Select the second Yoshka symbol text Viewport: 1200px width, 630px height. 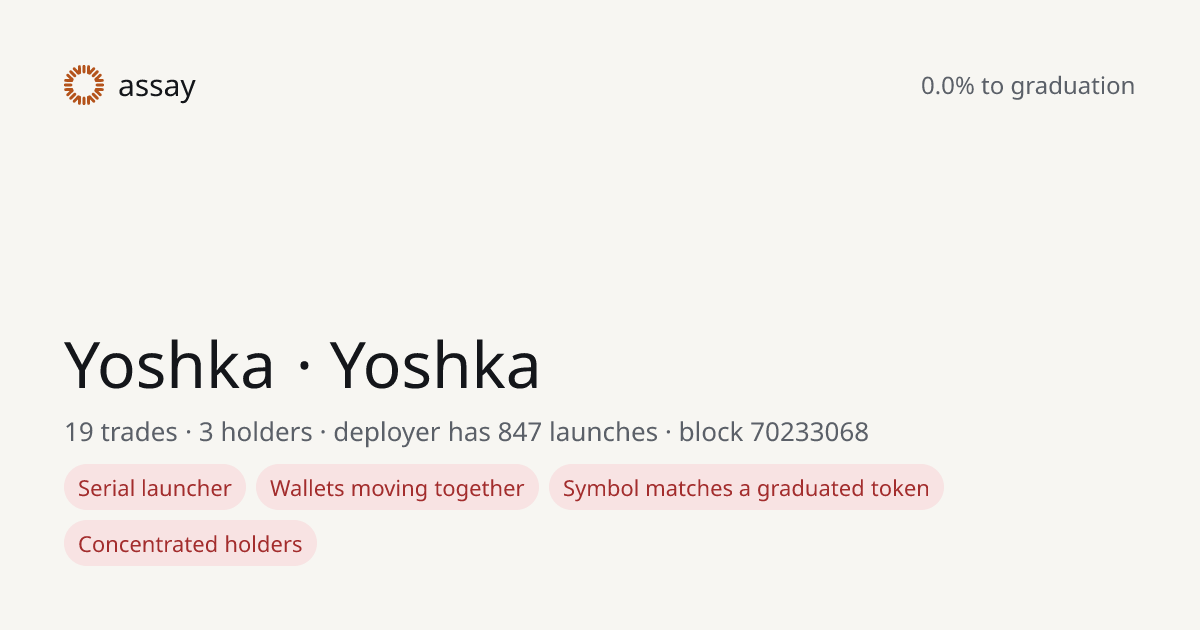tap(436, 364)
